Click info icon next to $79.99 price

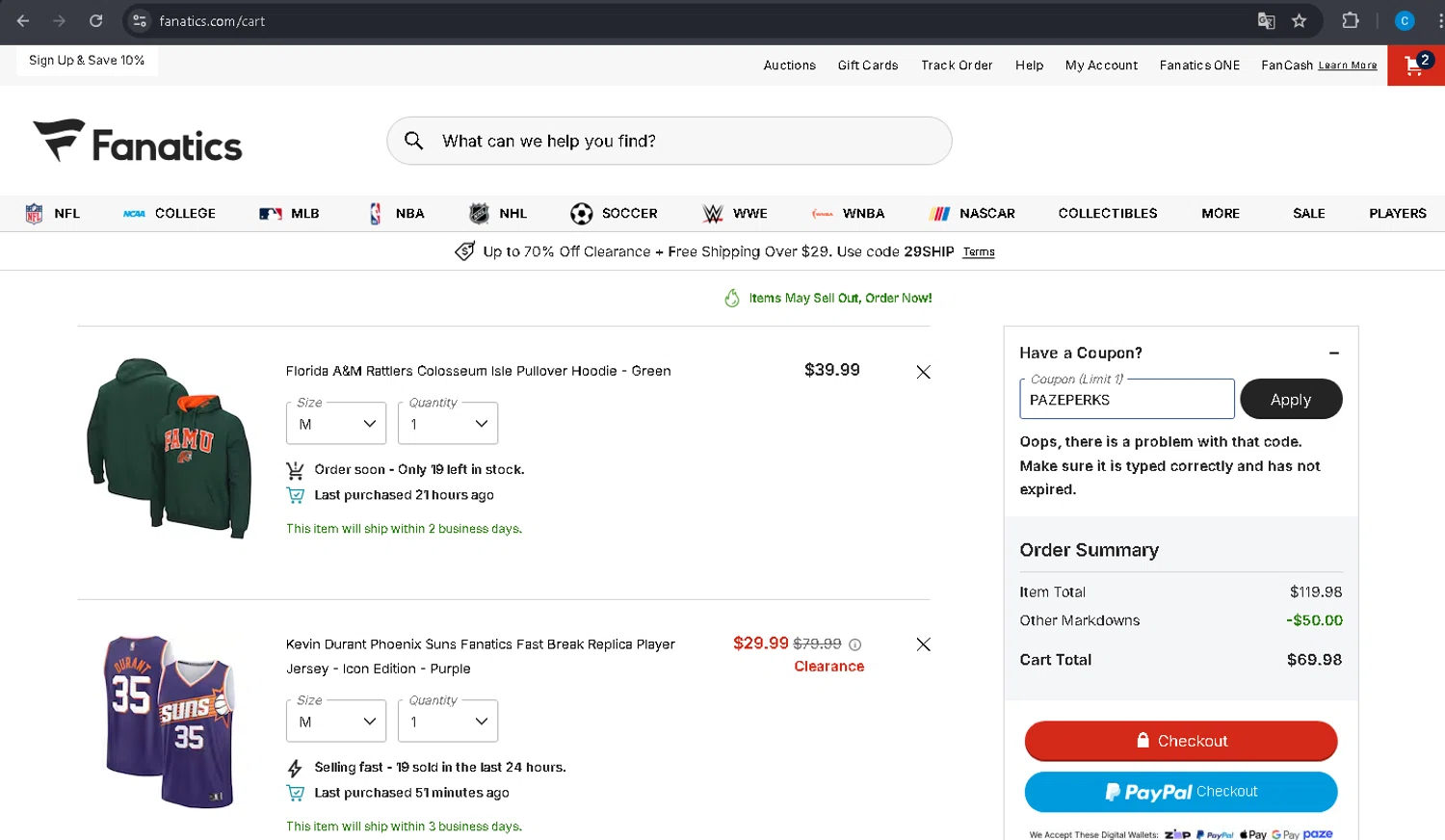854,644
